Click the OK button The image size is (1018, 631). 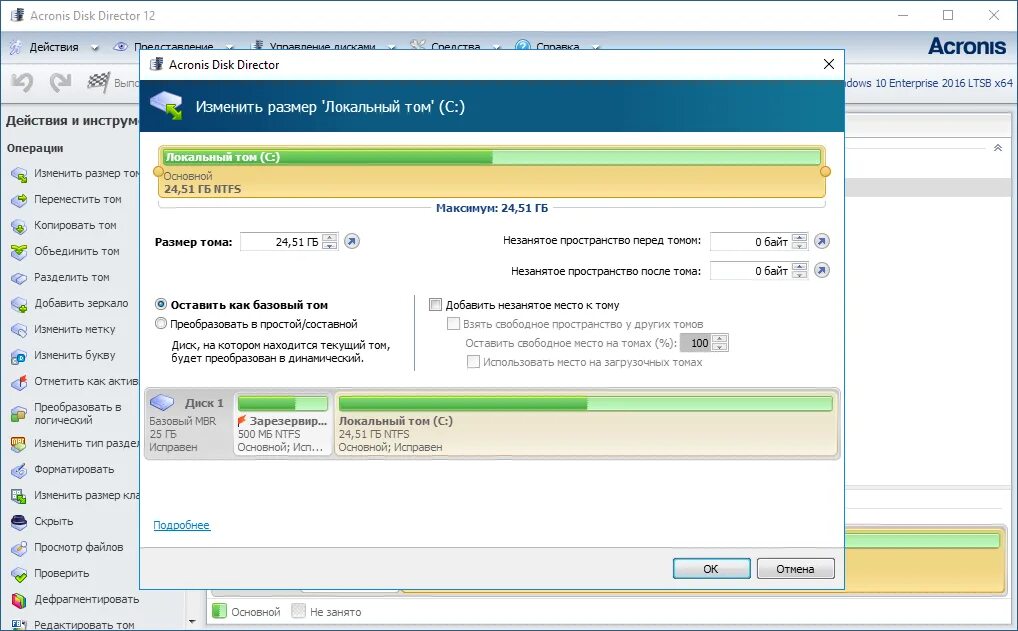[x=712, y=569]
